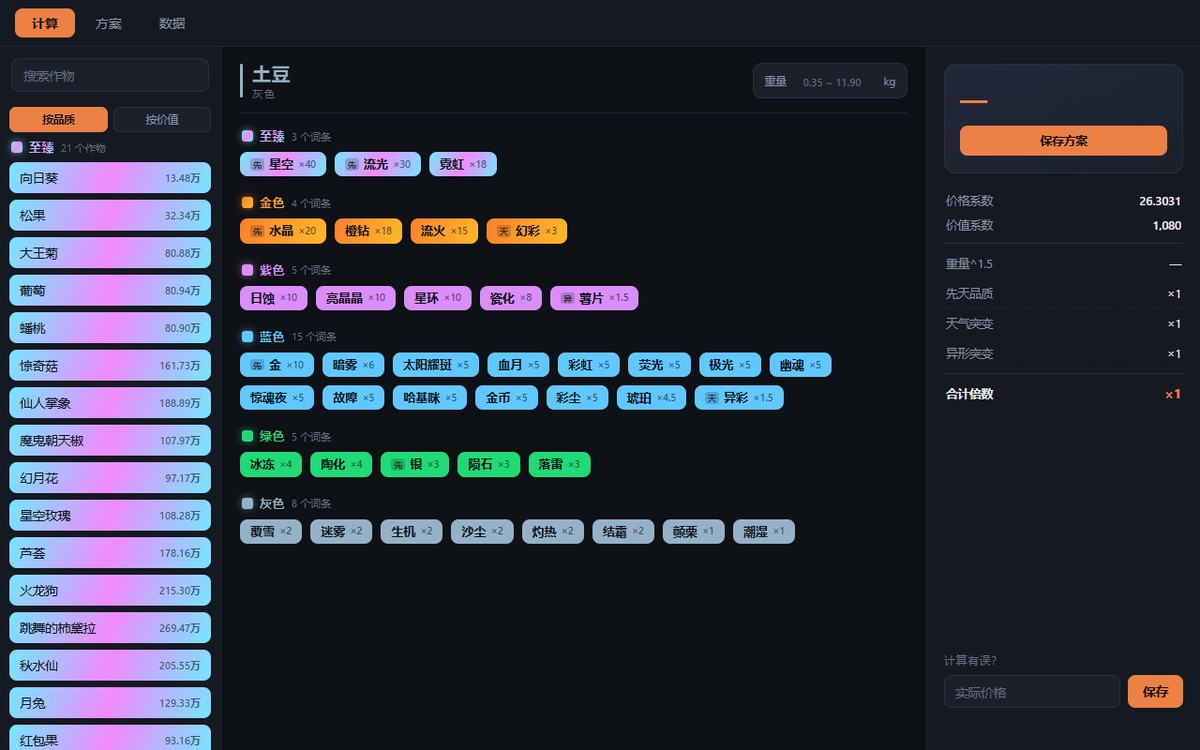Toggle the 橙钻 ×18 chip

point(368,231)
